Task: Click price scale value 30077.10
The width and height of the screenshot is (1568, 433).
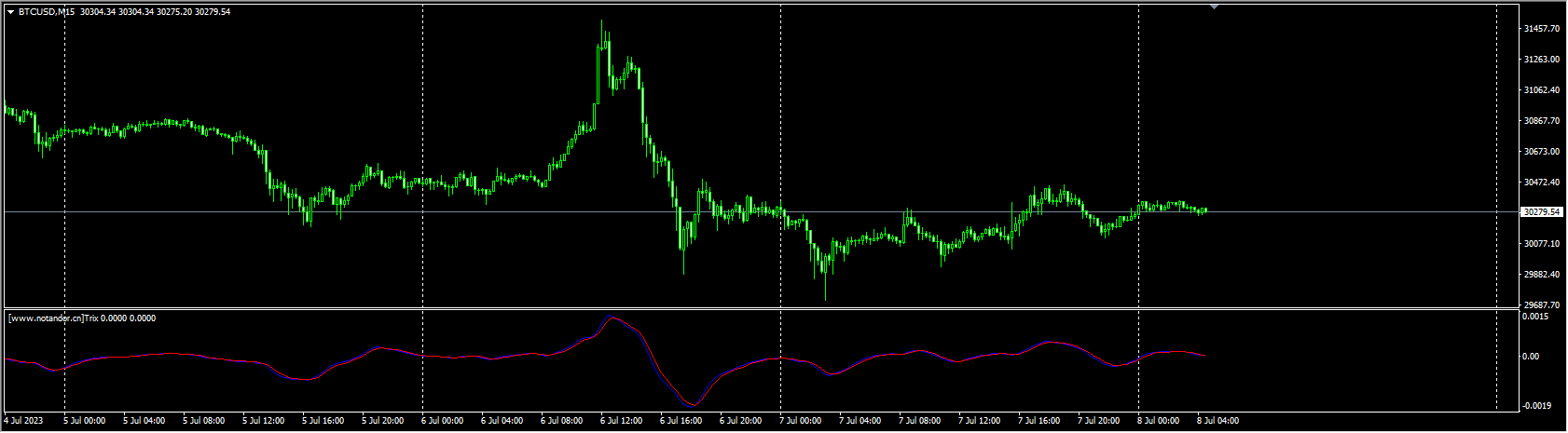Action: [1541, 244]
